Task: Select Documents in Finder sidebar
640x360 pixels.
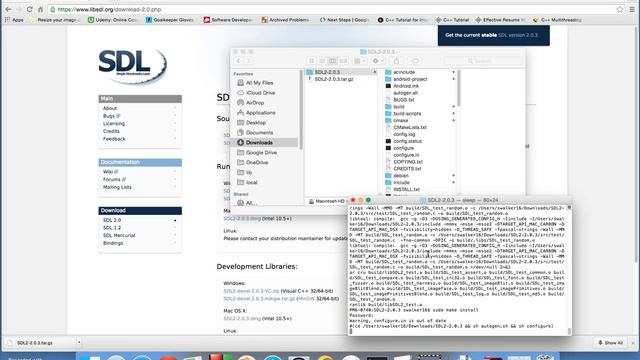Action: (x=259, y=133)
